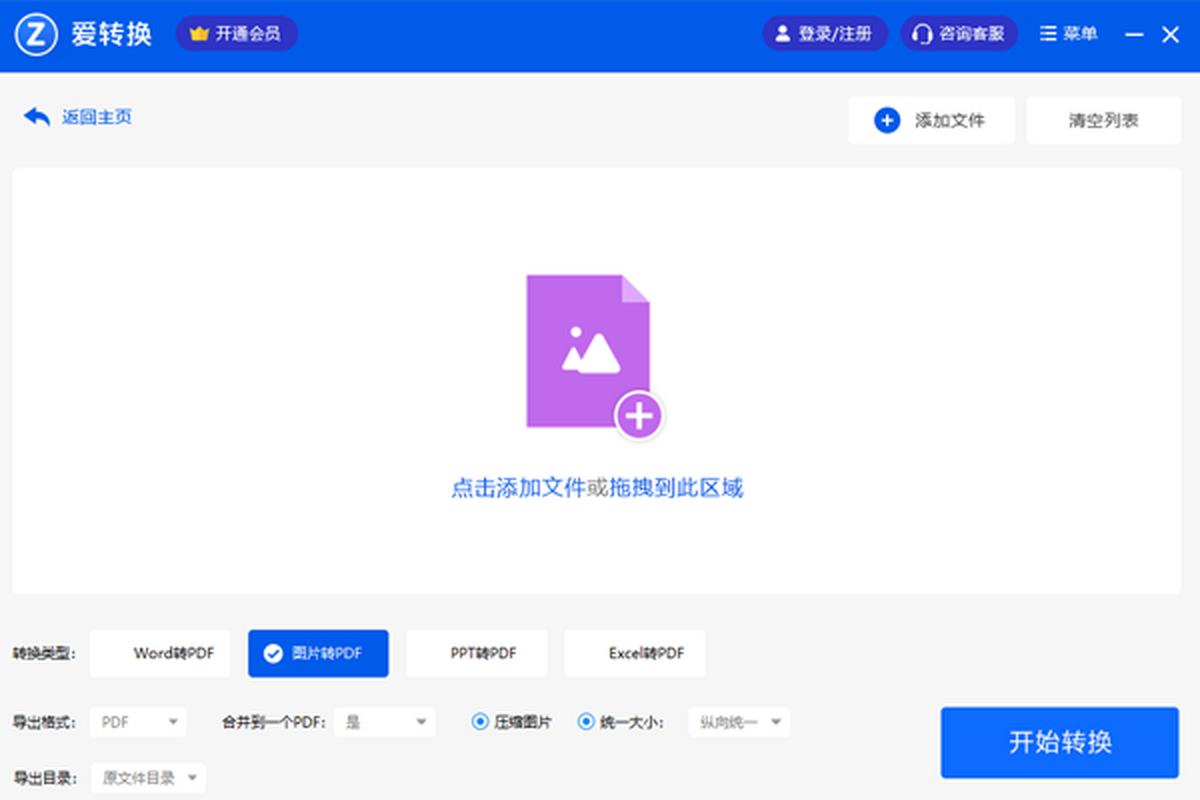This screenshot has height=800, width=1200.
Task: Switch to Word转PDF conversion type
Action: coord(160,654)
